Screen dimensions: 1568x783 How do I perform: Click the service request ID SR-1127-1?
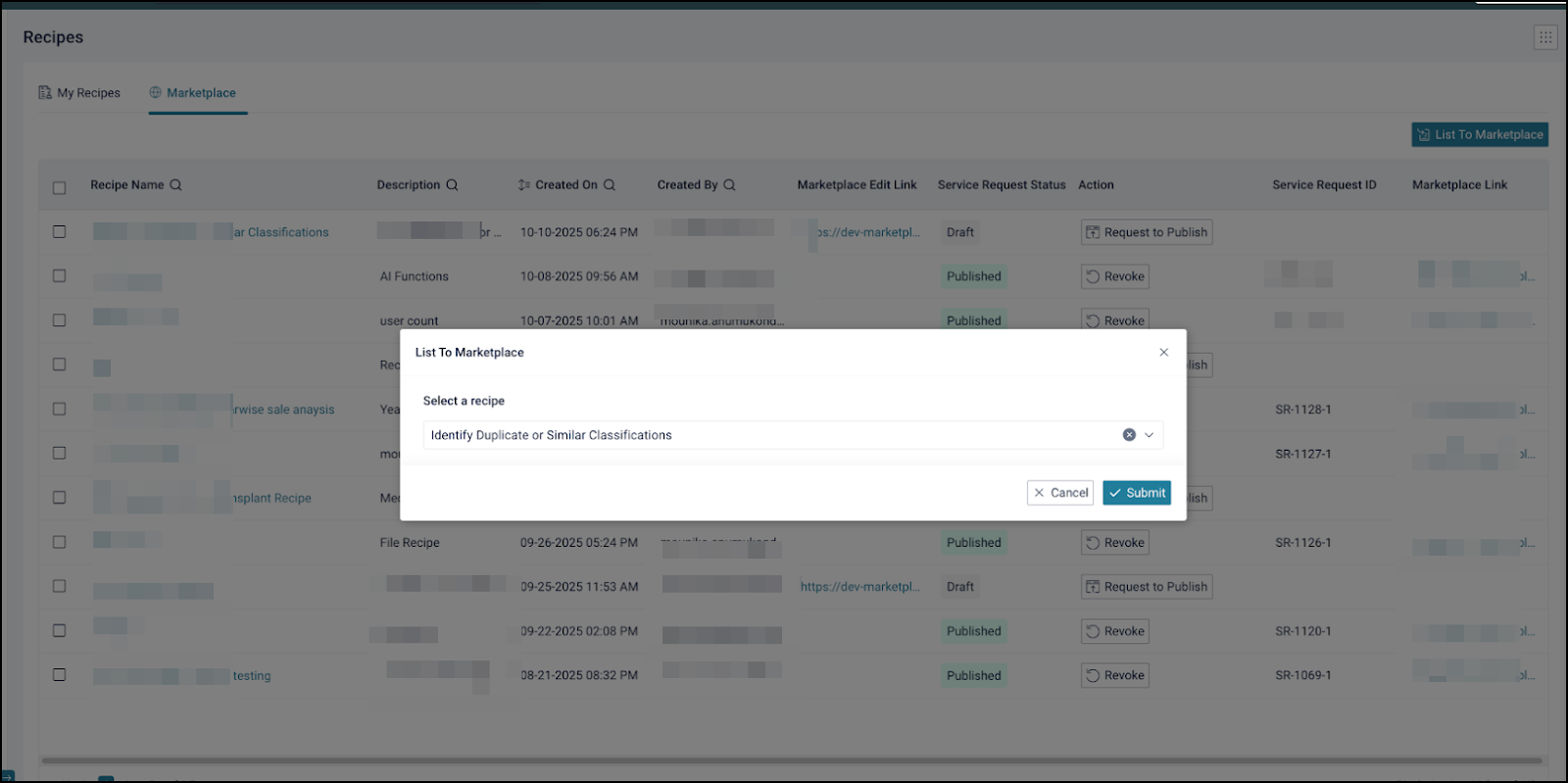1303,454
